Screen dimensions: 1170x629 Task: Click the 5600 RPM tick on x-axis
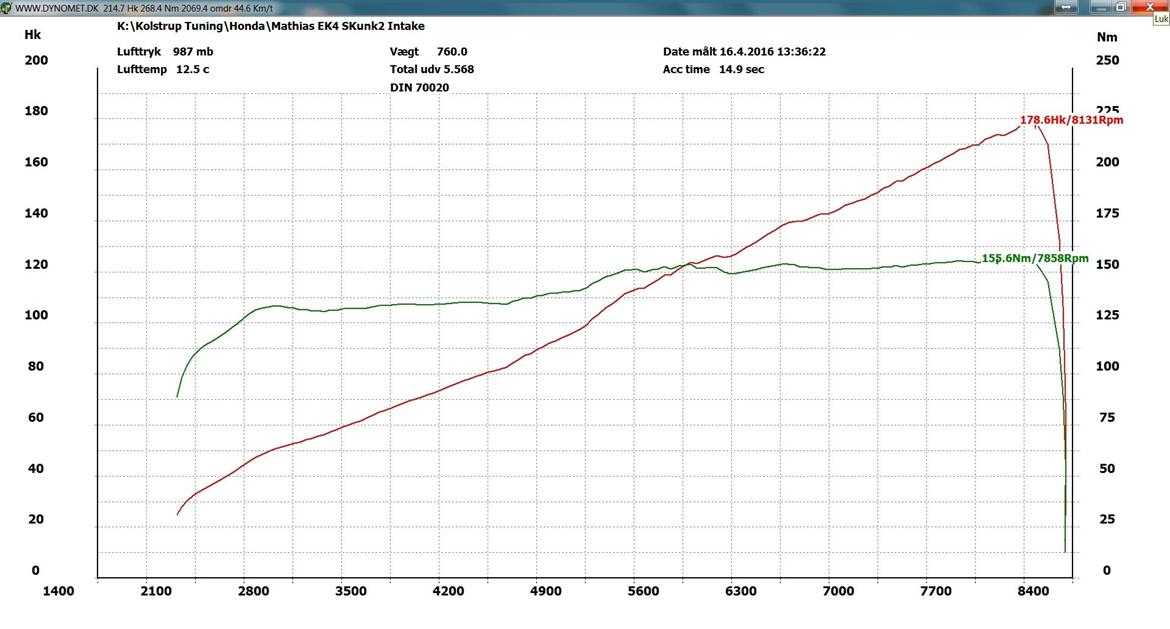(643, 591)
